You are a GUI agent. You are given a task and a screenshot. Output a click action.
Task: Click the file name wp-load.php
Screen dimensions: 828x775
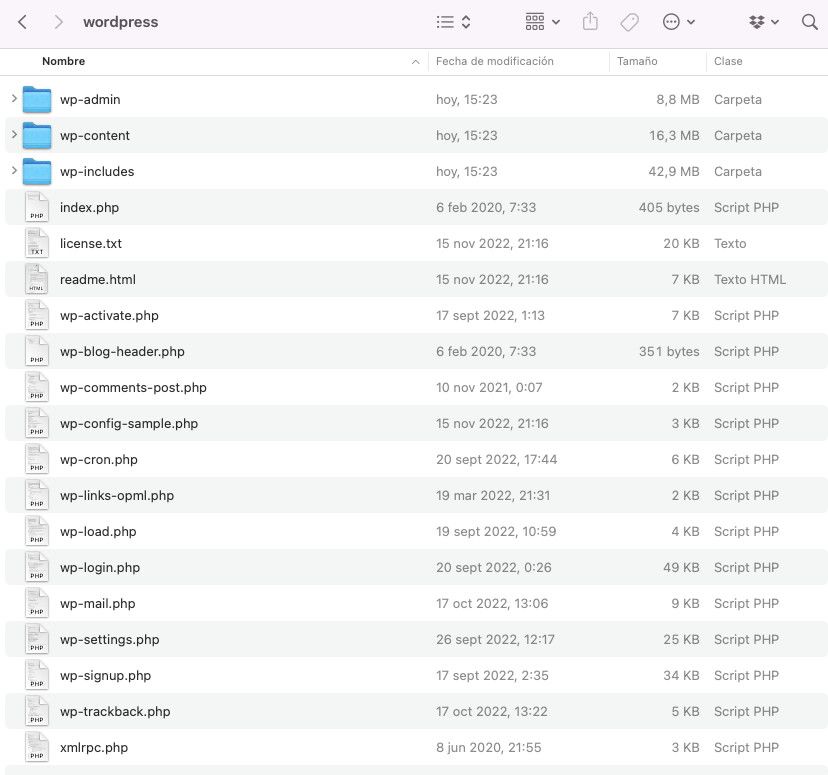(98, 532)
